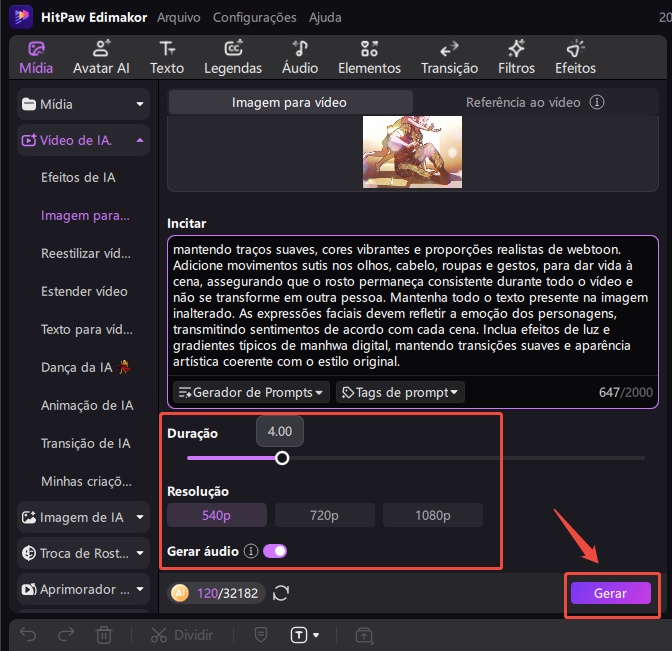The height and width of the screenshot is (651, 672).
Task: Switch to the Referência ao vídeo tab
Action: 523,102
